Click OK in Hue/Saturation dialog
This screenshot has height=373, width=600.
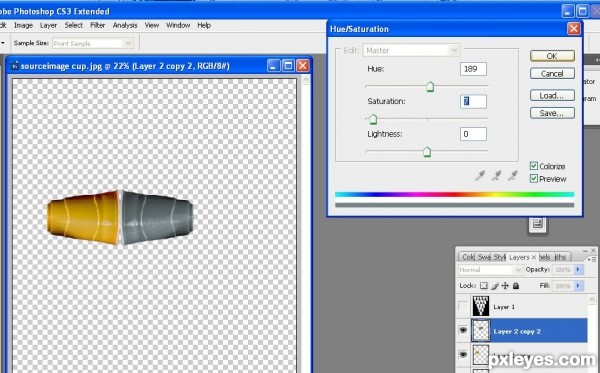point(552,56)
